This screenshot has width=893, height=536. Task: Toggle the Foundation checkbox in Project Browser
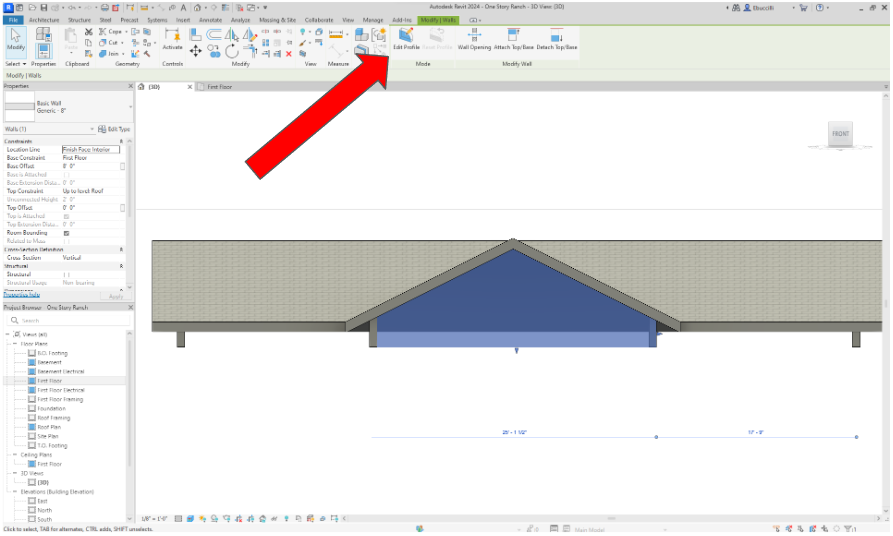pyautogui.click(x=32, y=408)
